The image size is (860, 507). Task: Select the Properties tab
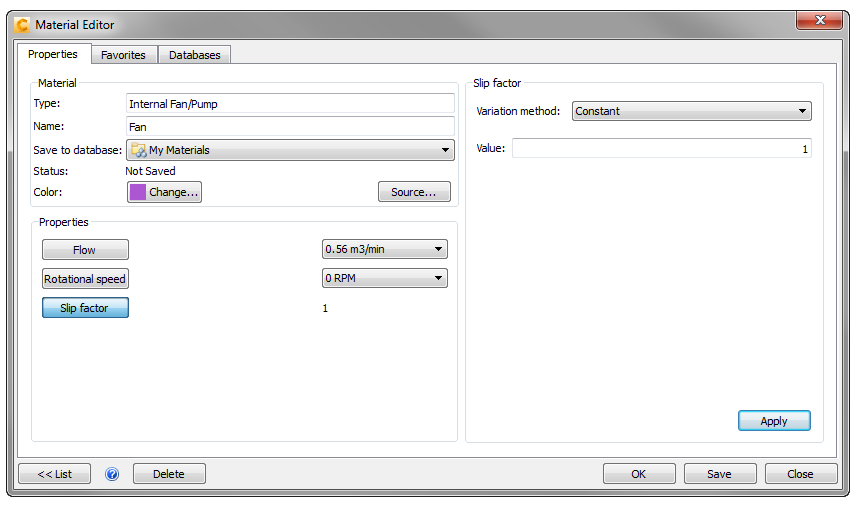(x=53, y=54)
